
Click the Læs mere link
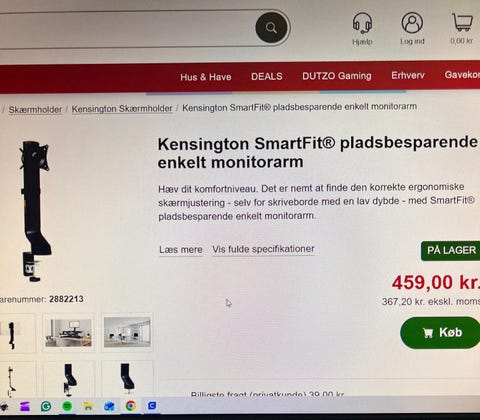pyautogui.click(x=181, y=250)
